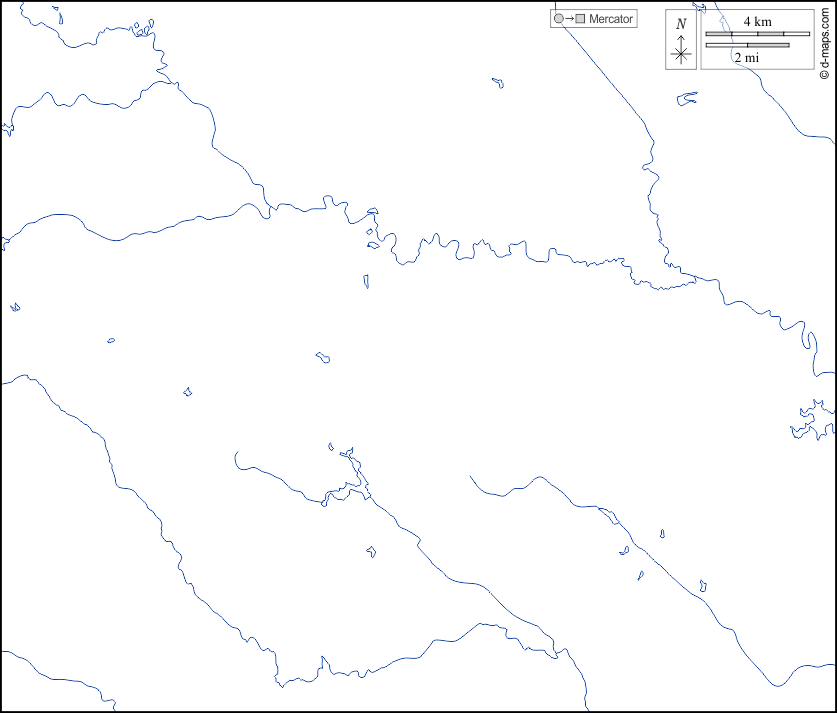The width and height of the screenshot is (837, 713).
Task: Click the Mercator projection label
Action: 612,19
